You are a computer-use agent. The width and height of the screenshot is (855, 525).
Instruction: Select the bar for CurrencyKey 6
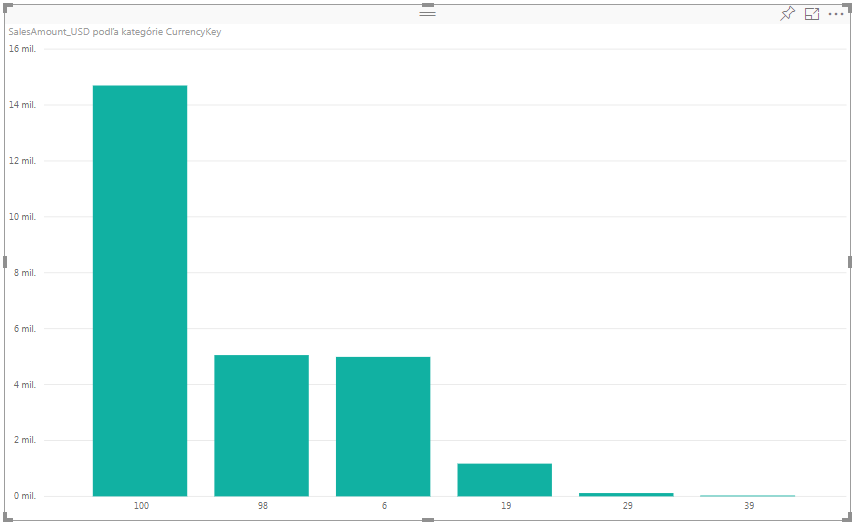tap(383, 426)
